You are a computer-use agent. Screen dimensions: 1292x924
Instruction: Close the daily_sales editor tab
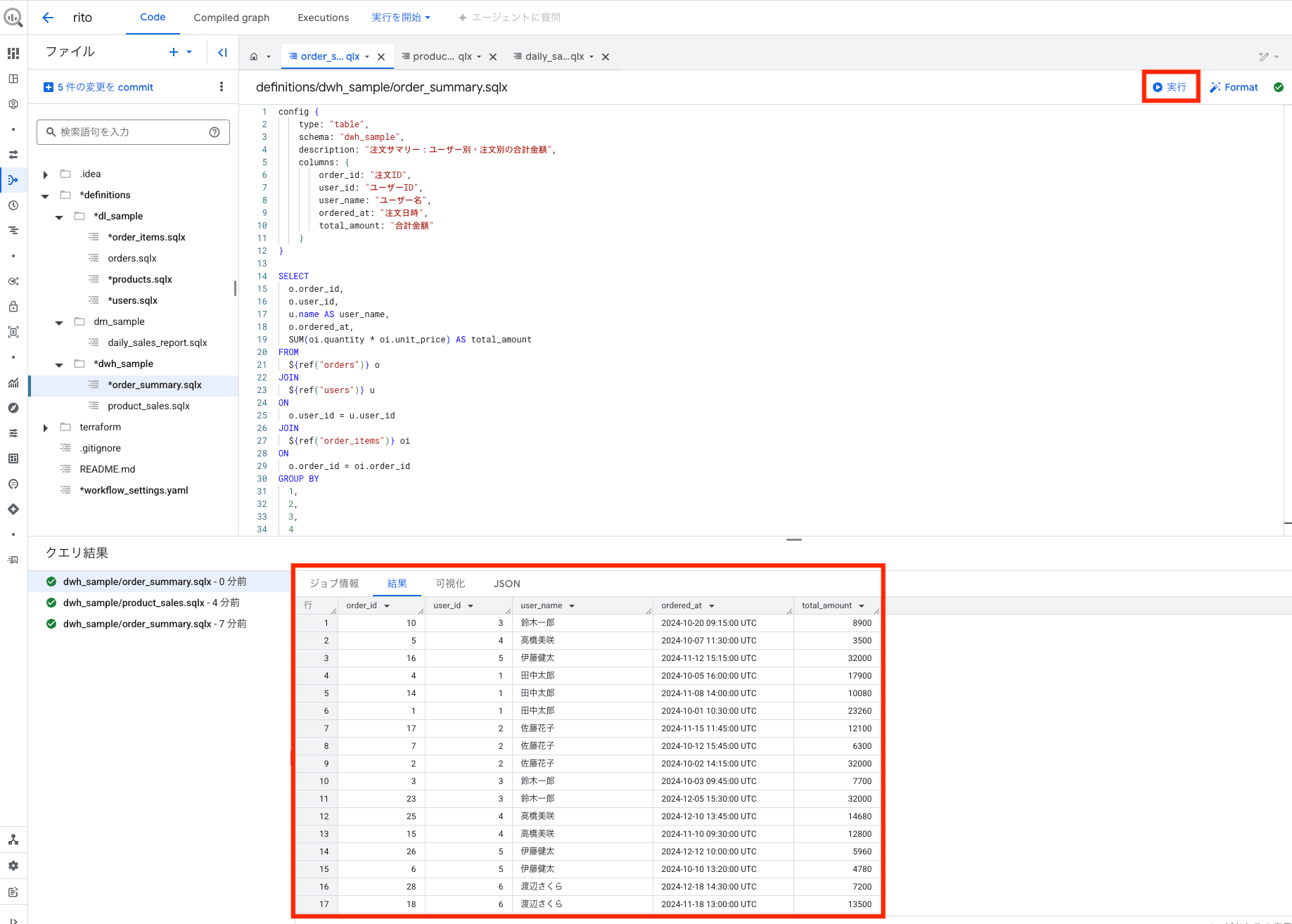pos(606,57)
